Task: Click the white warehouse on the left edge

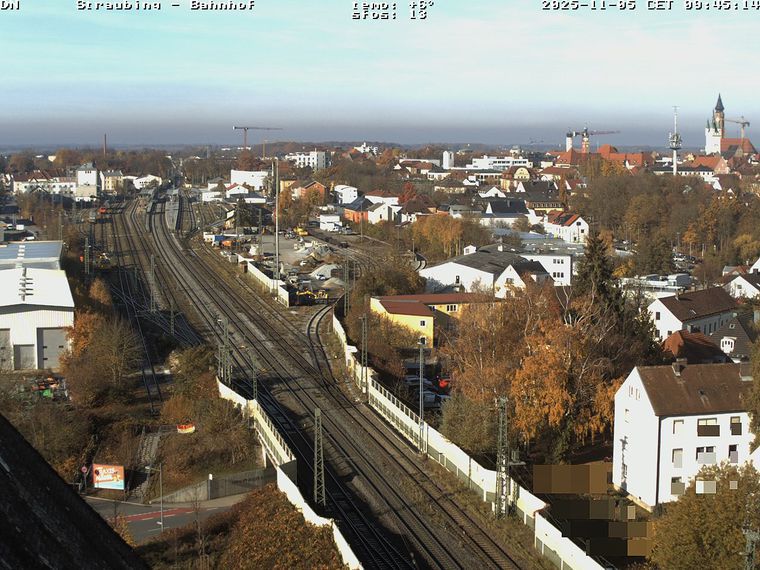Action: [33, 315]
